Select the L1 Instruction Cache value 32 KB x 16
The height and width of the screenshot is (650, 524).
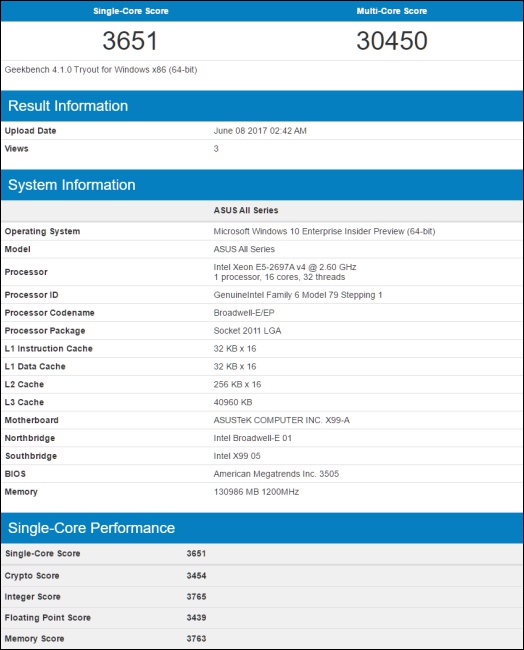[235, 349]
